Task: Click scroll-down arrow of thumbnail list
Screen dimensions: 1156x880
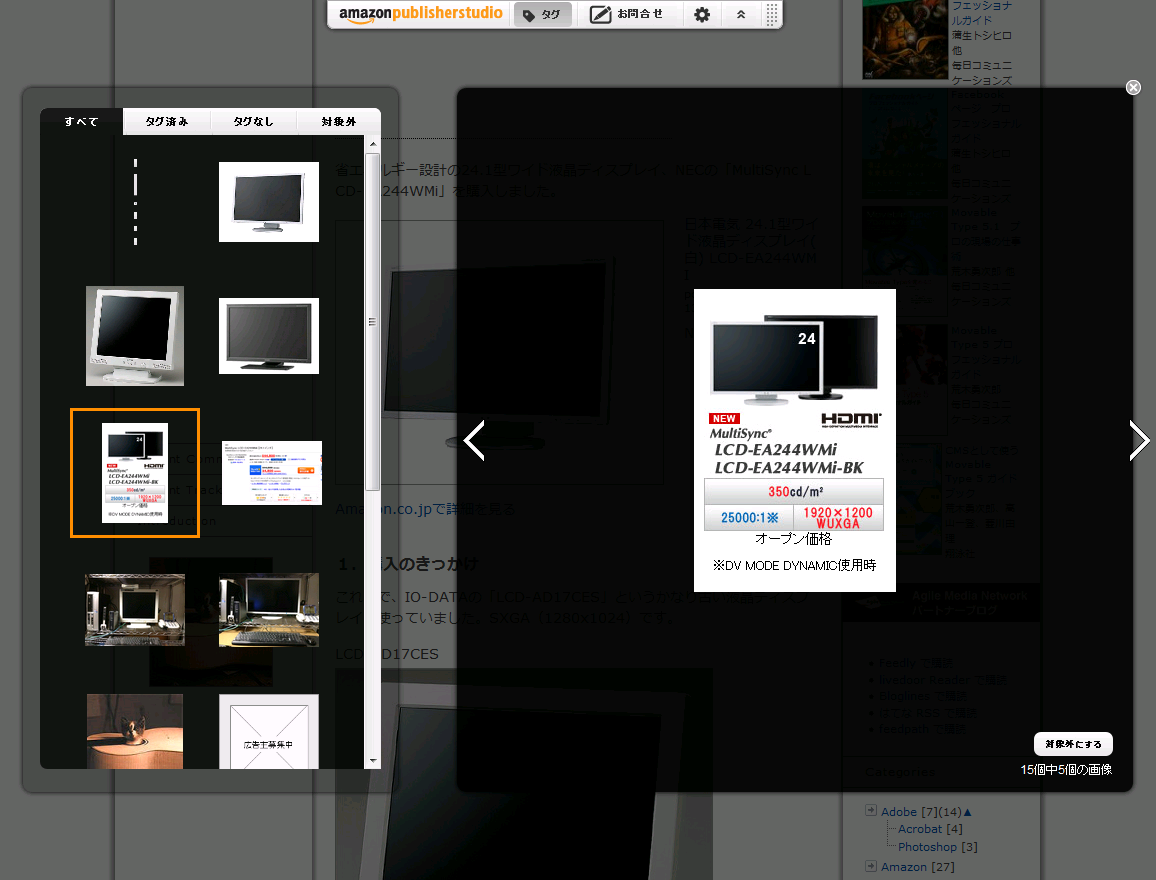Action: tap(373, 760)
